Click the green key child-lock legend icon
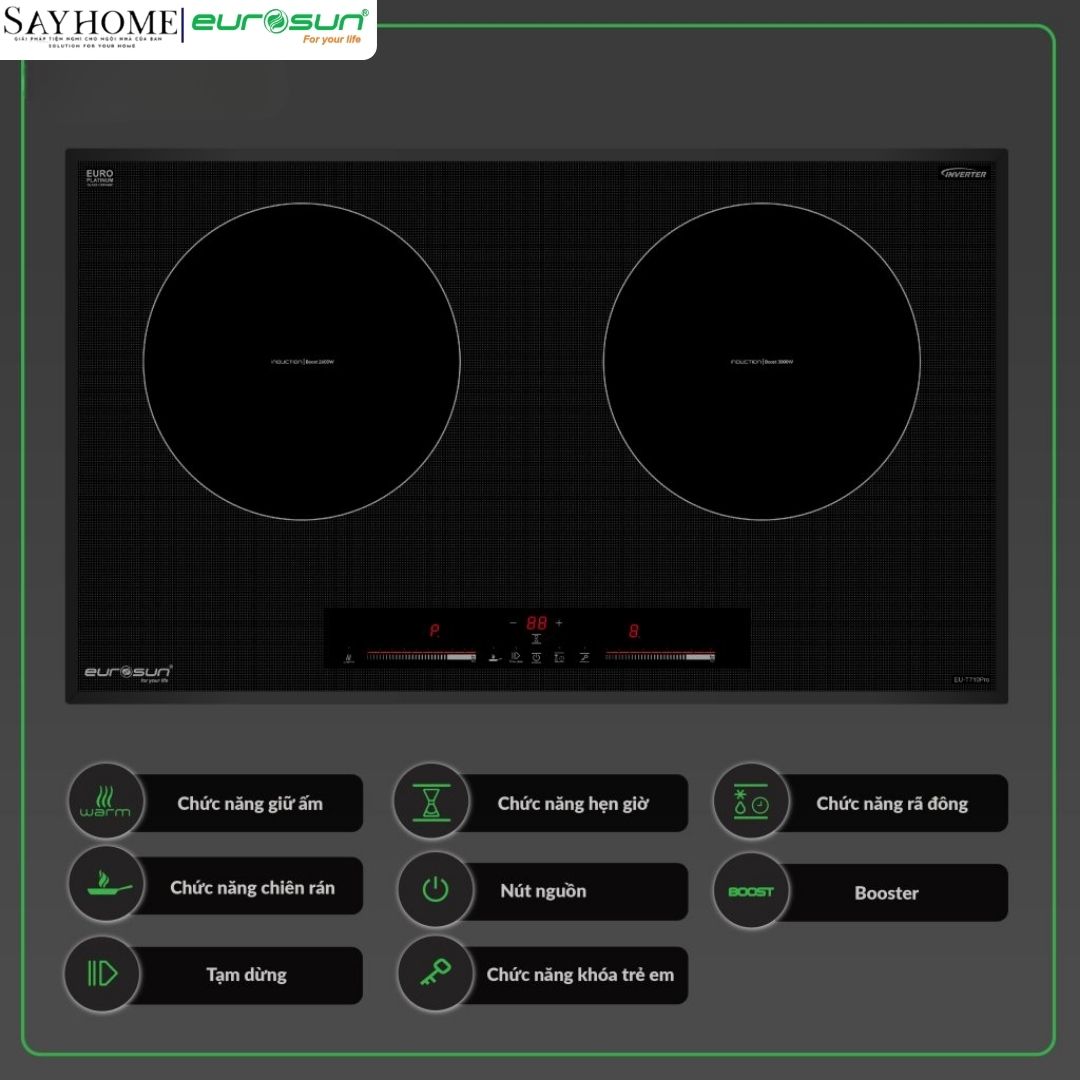This screenshot has height=1080, width=1080. 435,973
